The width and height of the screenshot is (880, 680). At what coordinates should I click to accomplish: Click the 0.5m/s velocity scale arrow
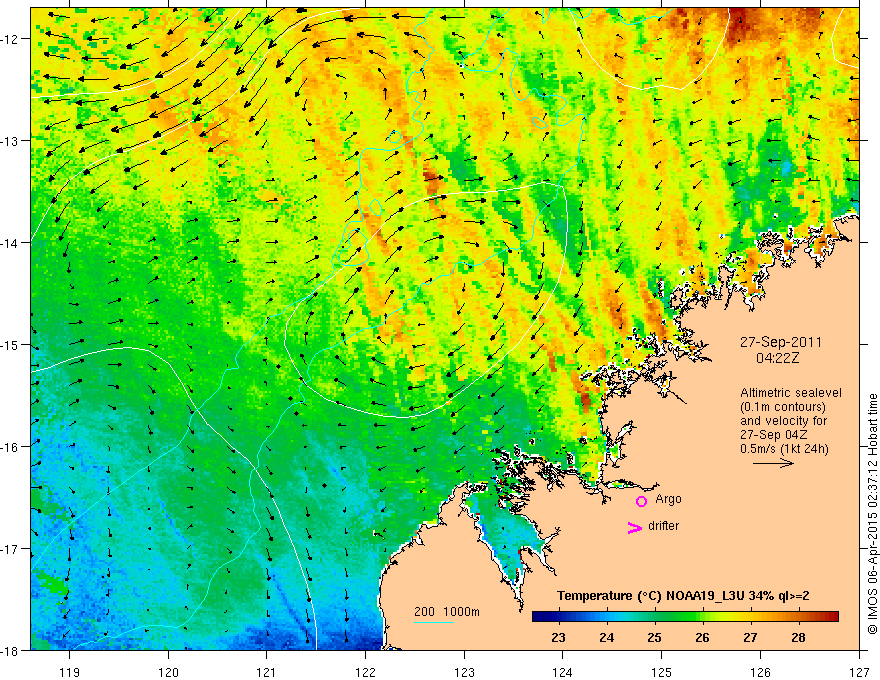773,463
